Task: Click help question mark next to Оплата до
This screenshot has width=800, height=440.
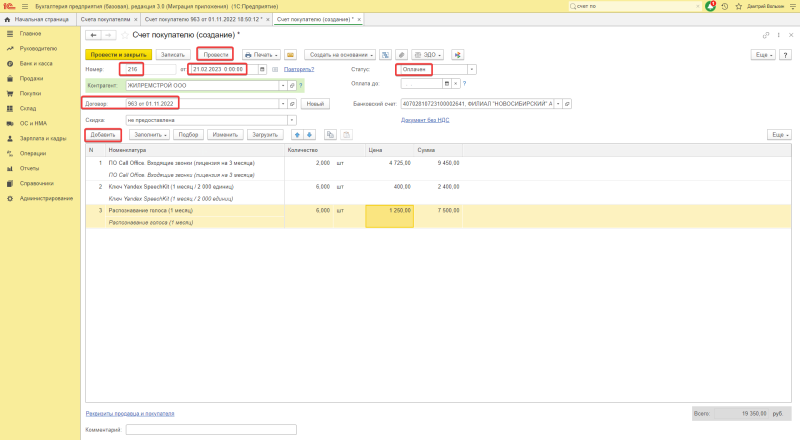Action: coord(464,84)
